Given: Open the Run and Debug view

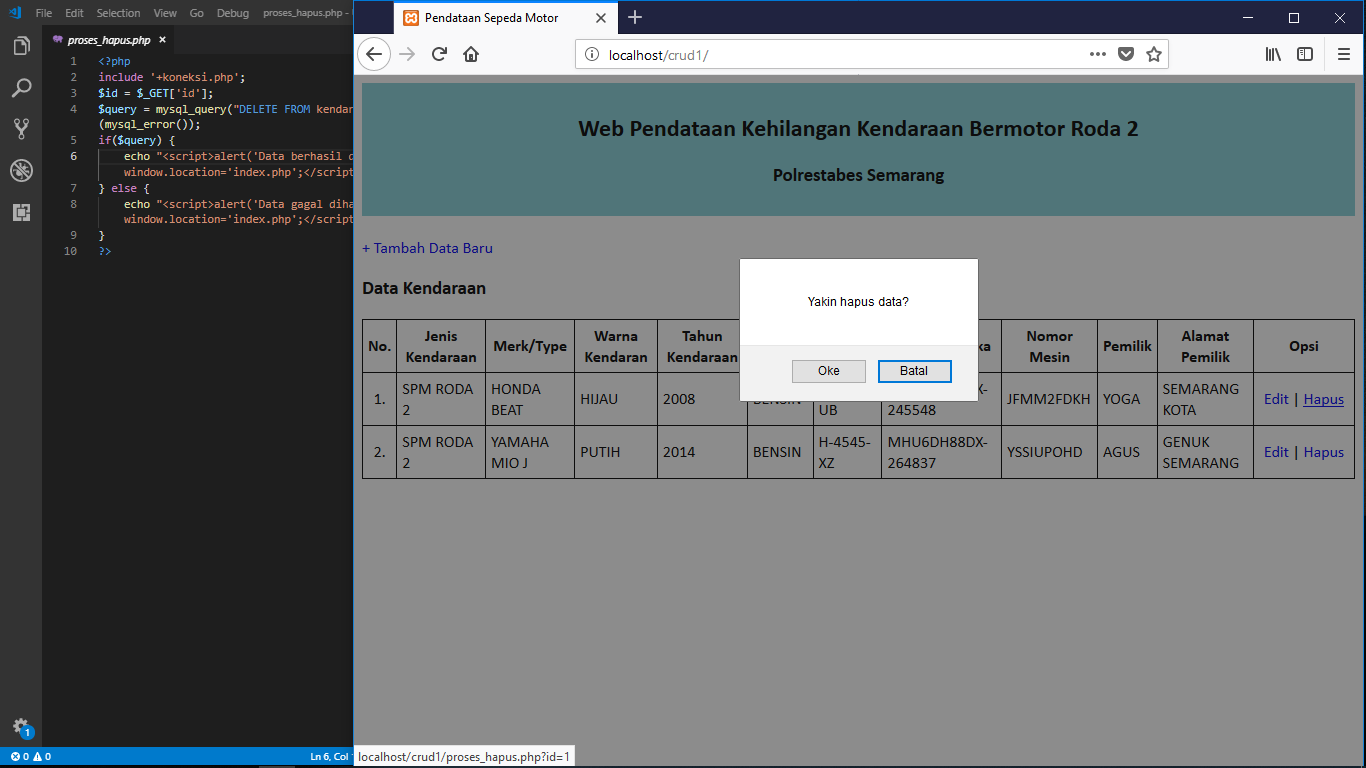Looking at the screenshot, I should coord(21,170).
